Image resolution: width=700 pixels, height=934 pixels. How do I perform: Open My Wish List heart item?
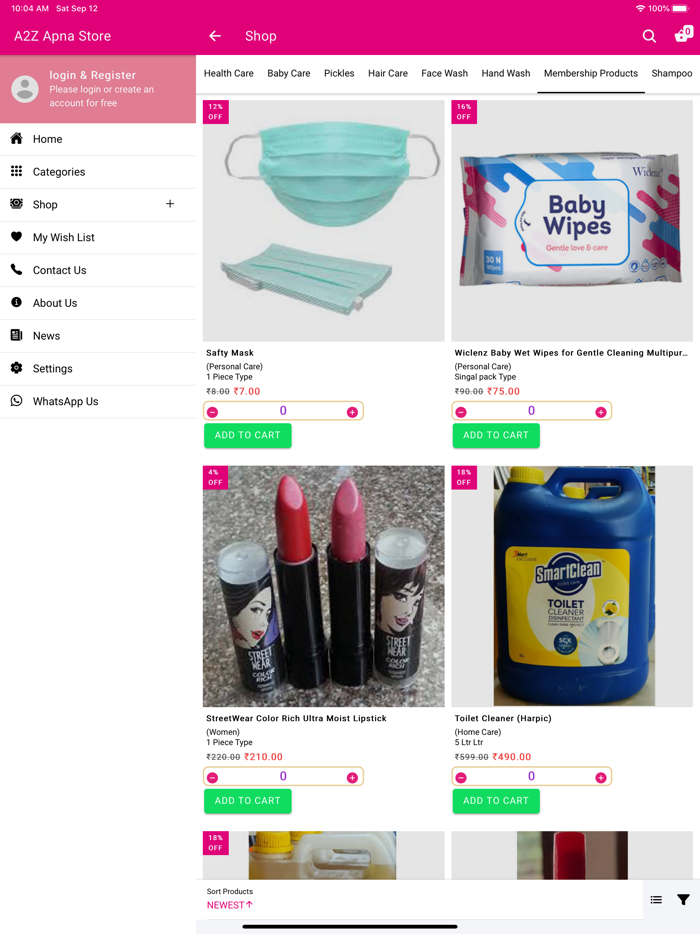click(x=98, y=237)
